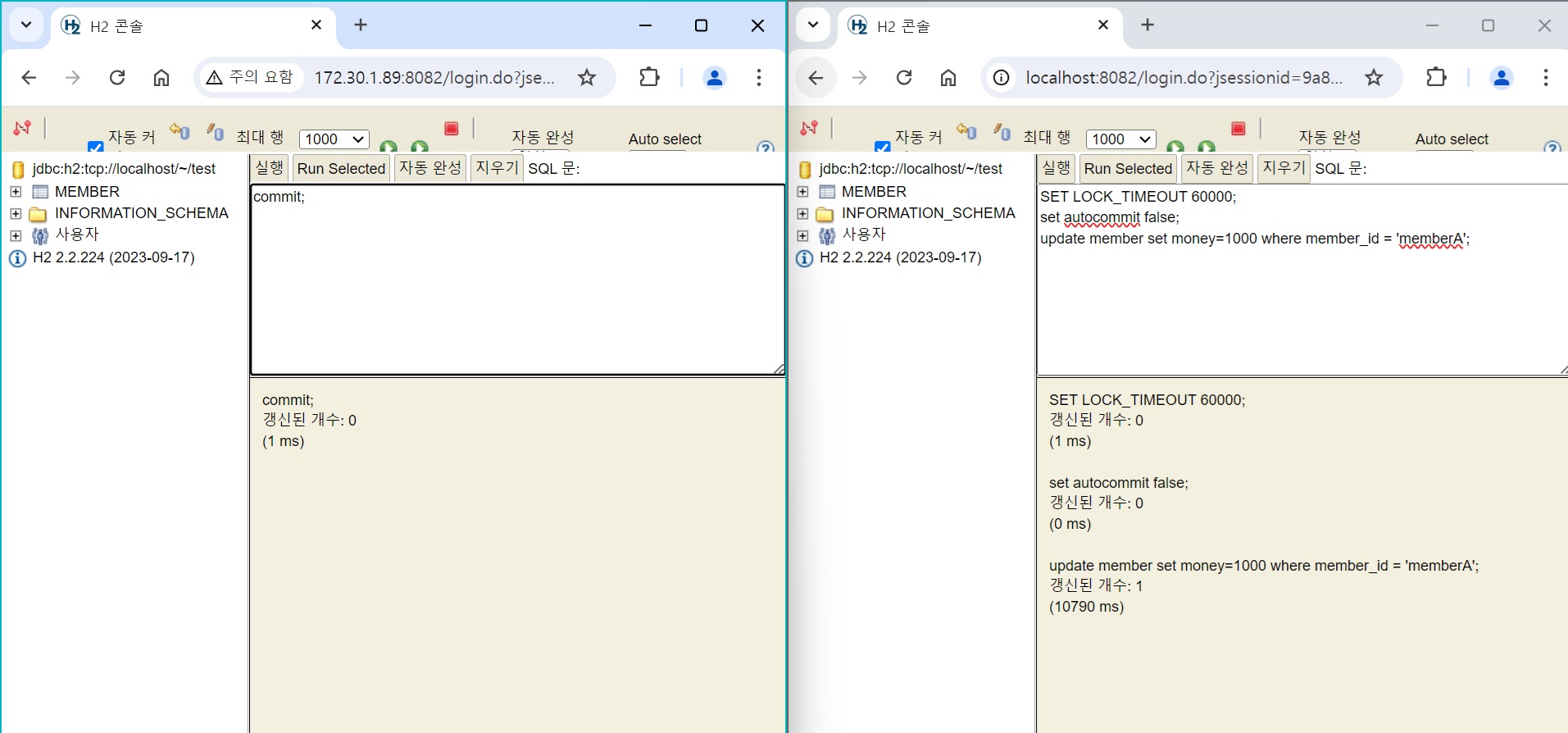1568x733 pixels.
Task: Go to the home page in the 172.30.1.89 browser
Action: click(161, 77)
